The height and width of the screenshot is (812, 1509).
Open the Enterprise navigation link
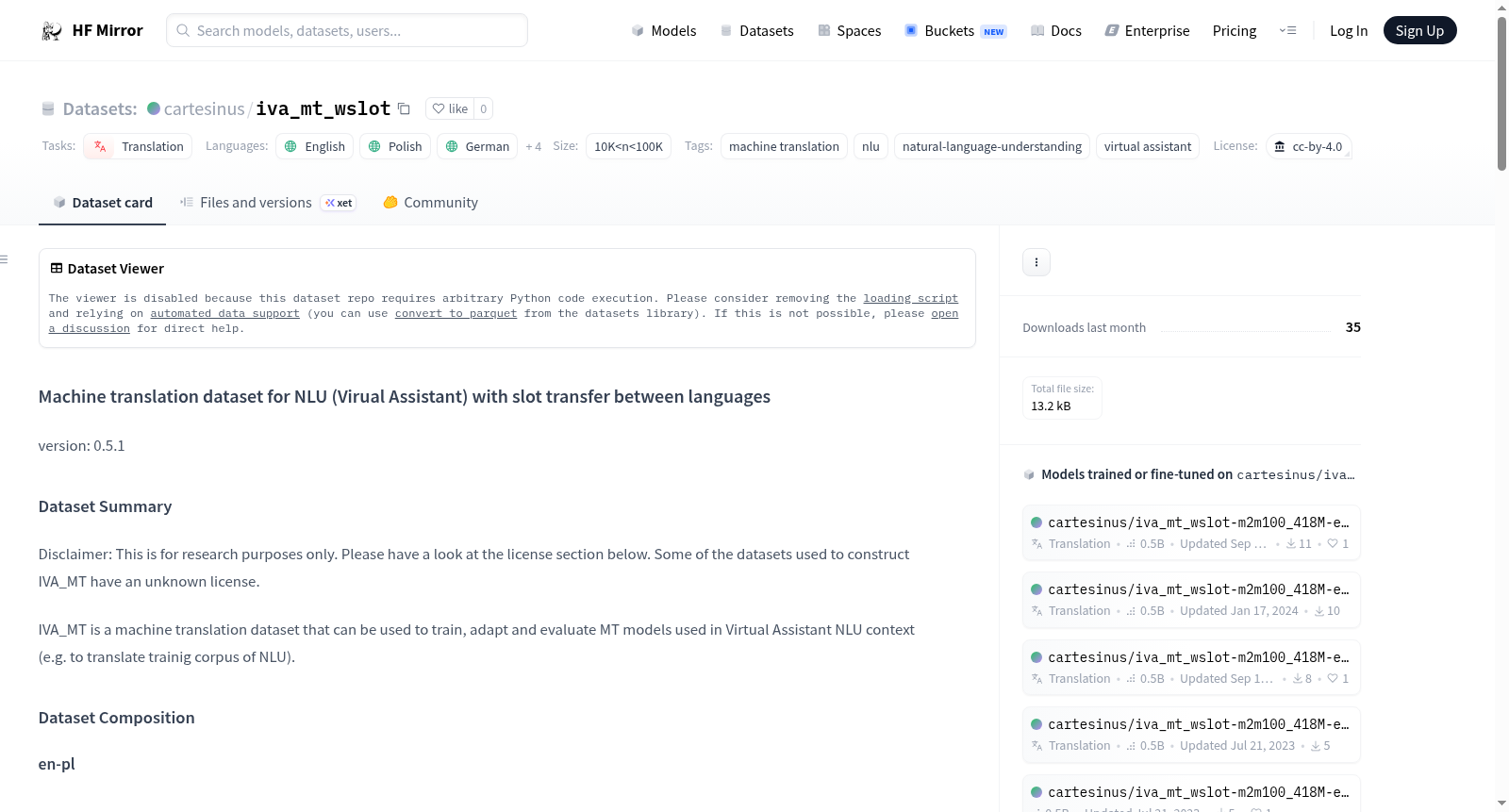pyautogui.click(x=1147, y=31)
